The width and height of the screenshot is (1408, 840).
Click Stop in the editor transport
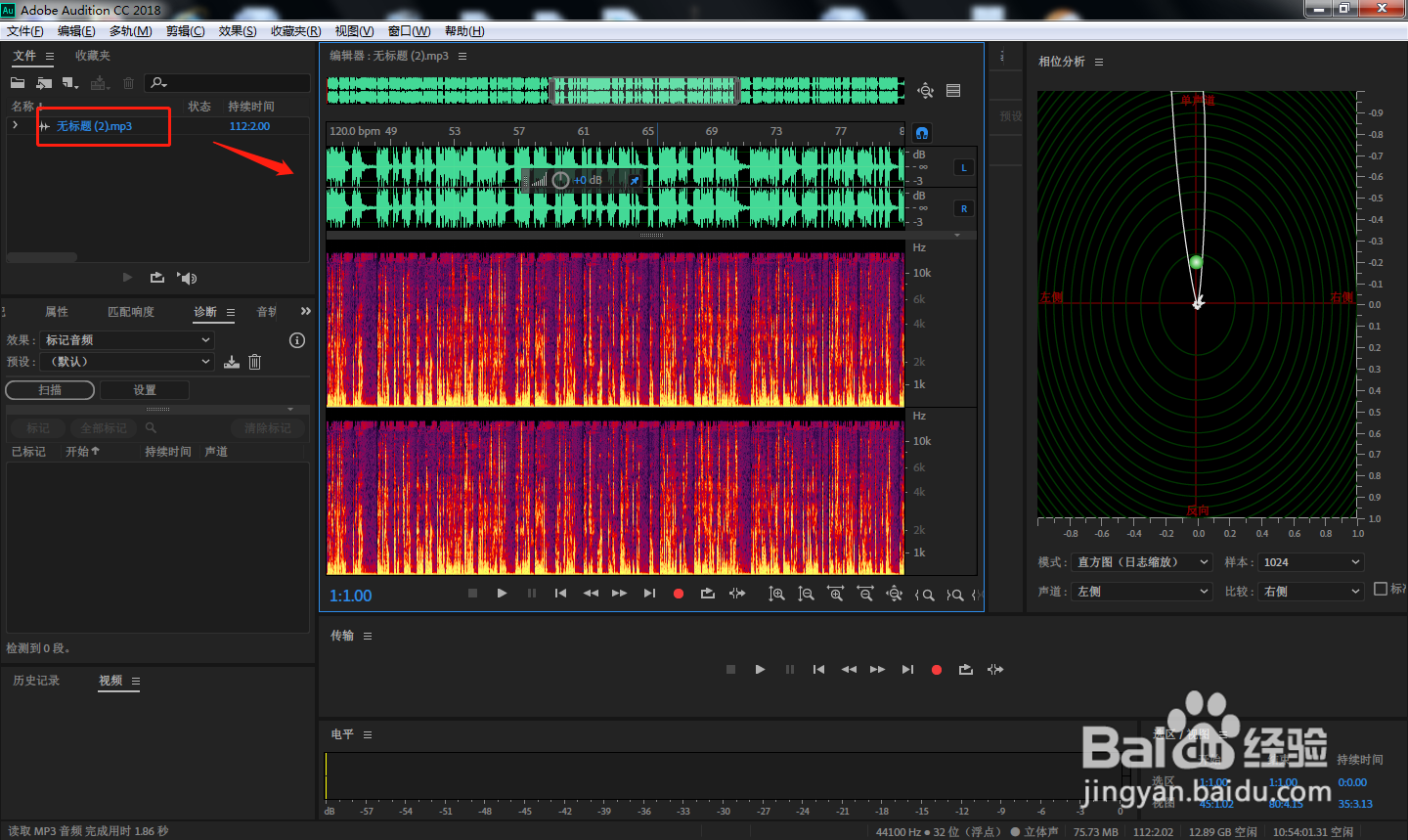[x=472, y=594]
